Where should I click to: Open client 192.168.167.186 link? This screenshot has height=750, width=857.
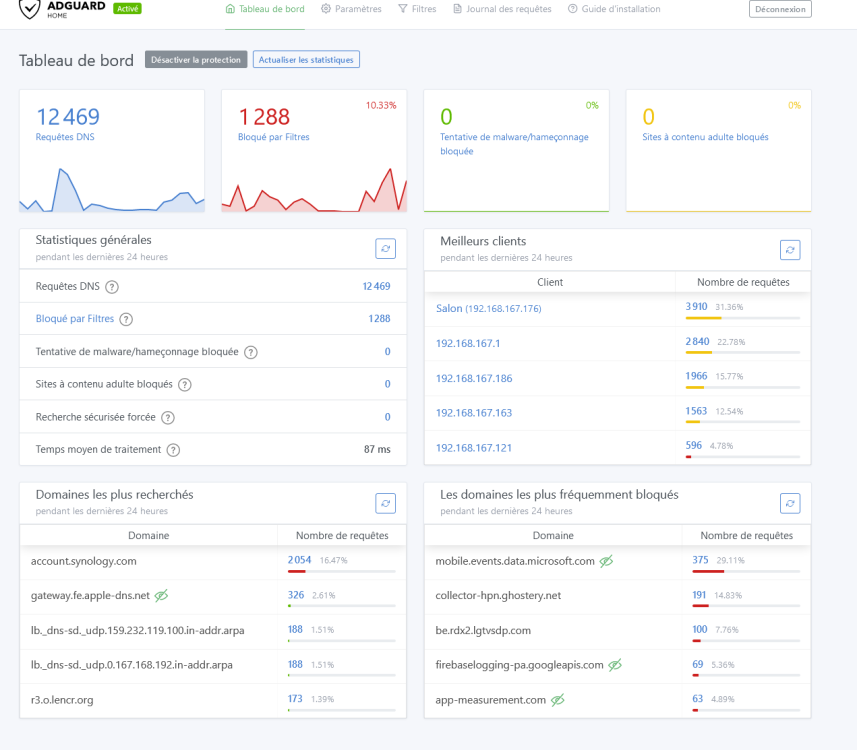coord(474,378)
